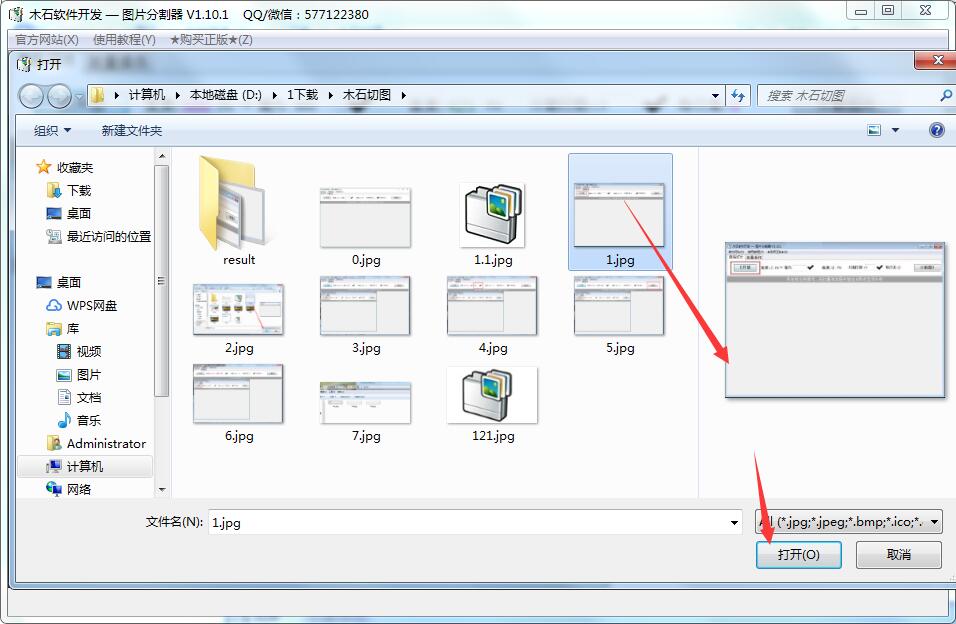The width and height of the screenshot is (956, 624).
Task: Expand address bar history dropdown
Action: click(715, 96)
